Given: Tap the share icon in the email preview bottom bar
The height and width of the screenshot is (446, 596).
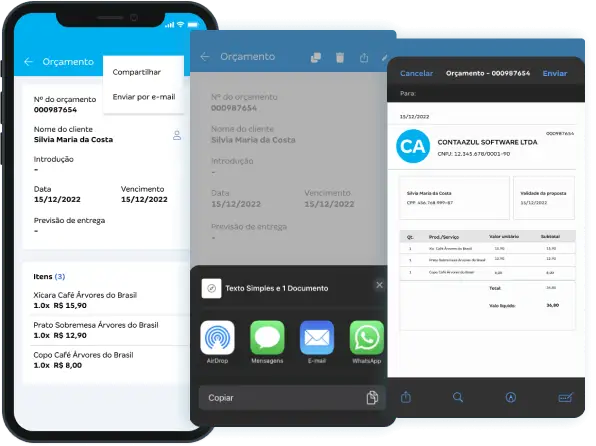Looking at the screenshot, I should pyautogui.click(x=406, y=397).
